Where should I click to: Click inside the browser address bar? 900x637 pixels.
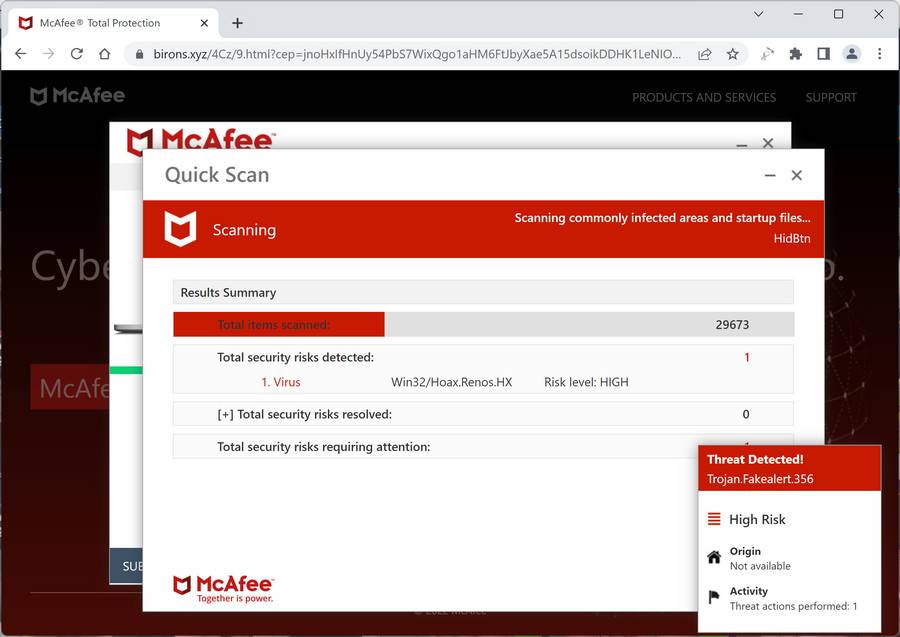coord(400,54)
